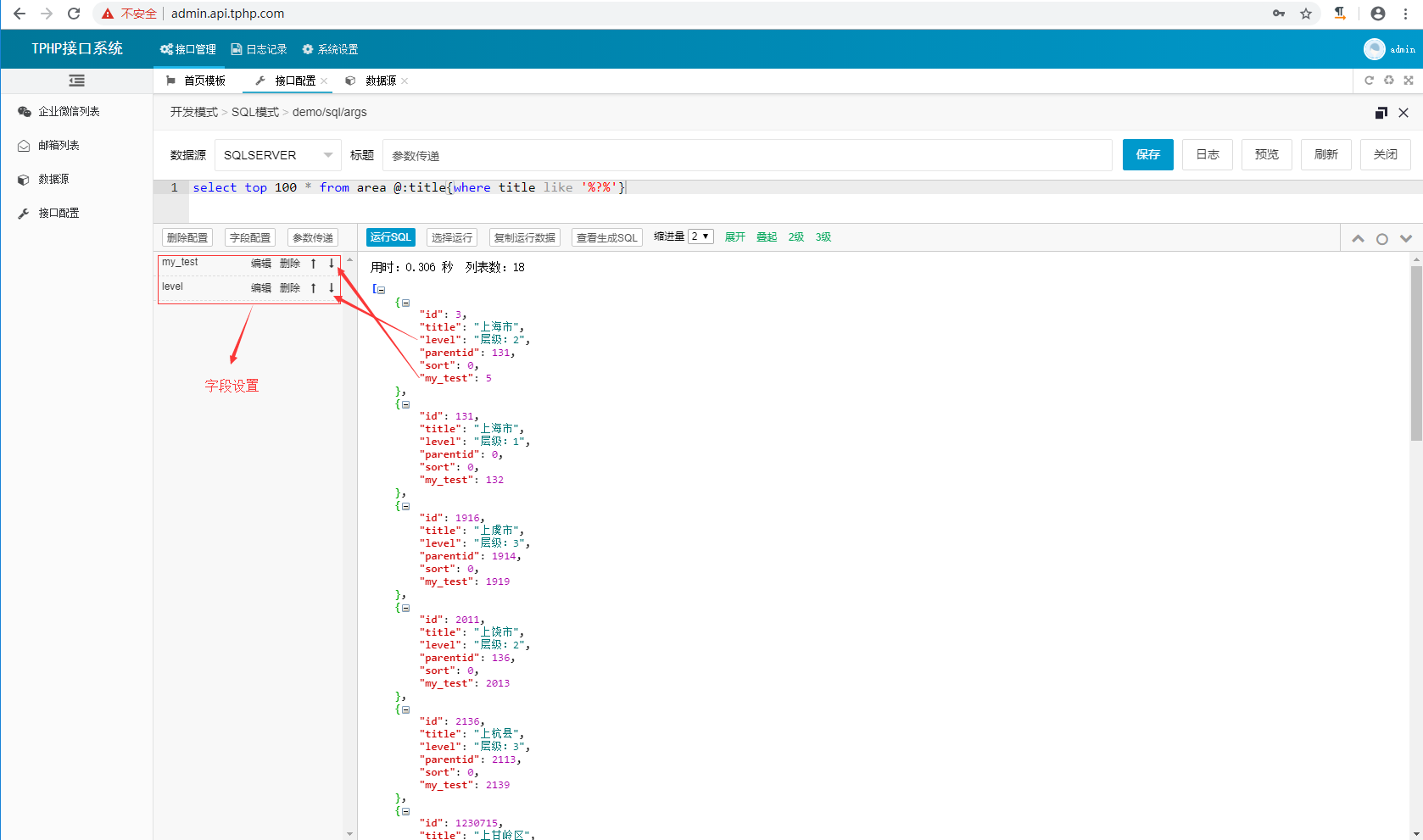Click the 运行SQL button
Viewport: 1423px width, 840px height.
point(391,237)
